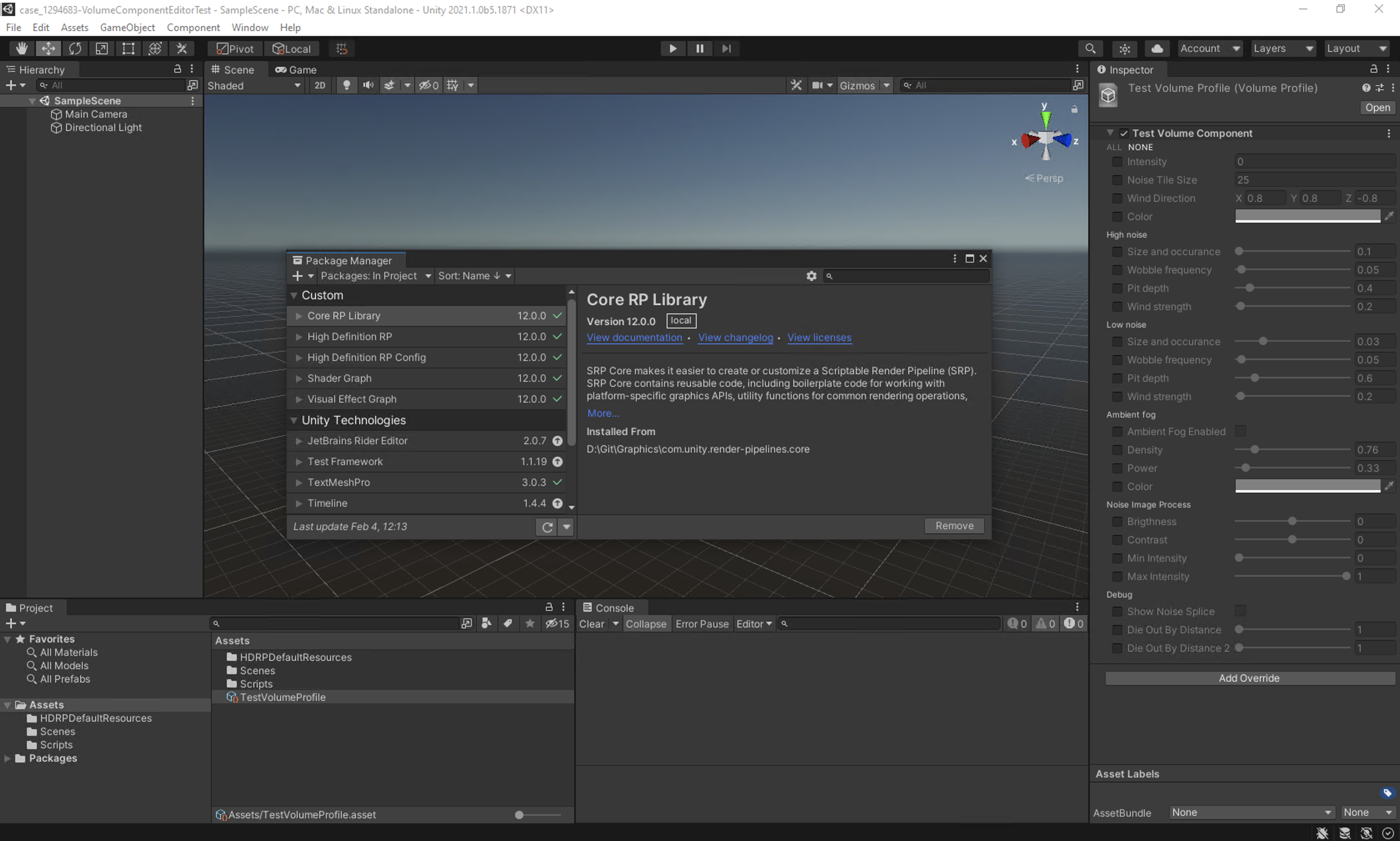Toggle scene audio speaker icon
The width and height of the screenshot is (1400, 841).
coord(368,85)
